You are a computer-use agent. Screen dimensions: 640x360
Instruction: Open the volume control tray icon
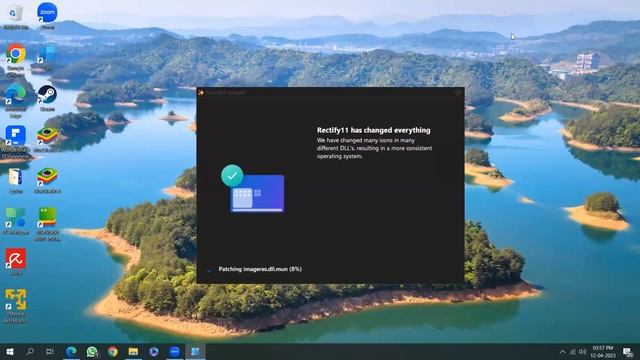point(582,352)
